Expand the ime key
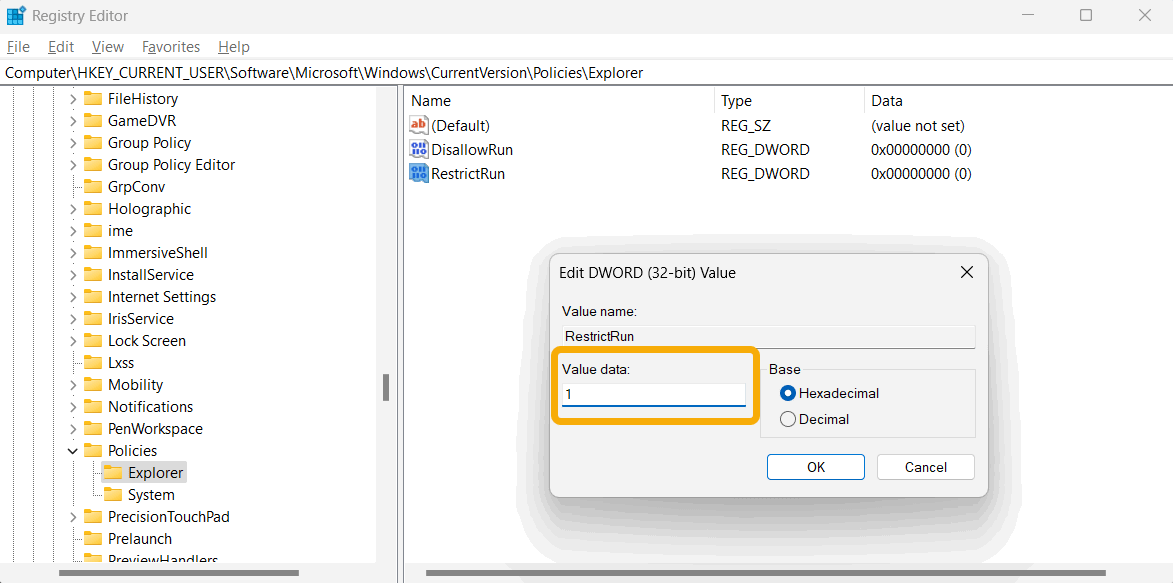The image size is (1173, 583). (x=73, y=231)
